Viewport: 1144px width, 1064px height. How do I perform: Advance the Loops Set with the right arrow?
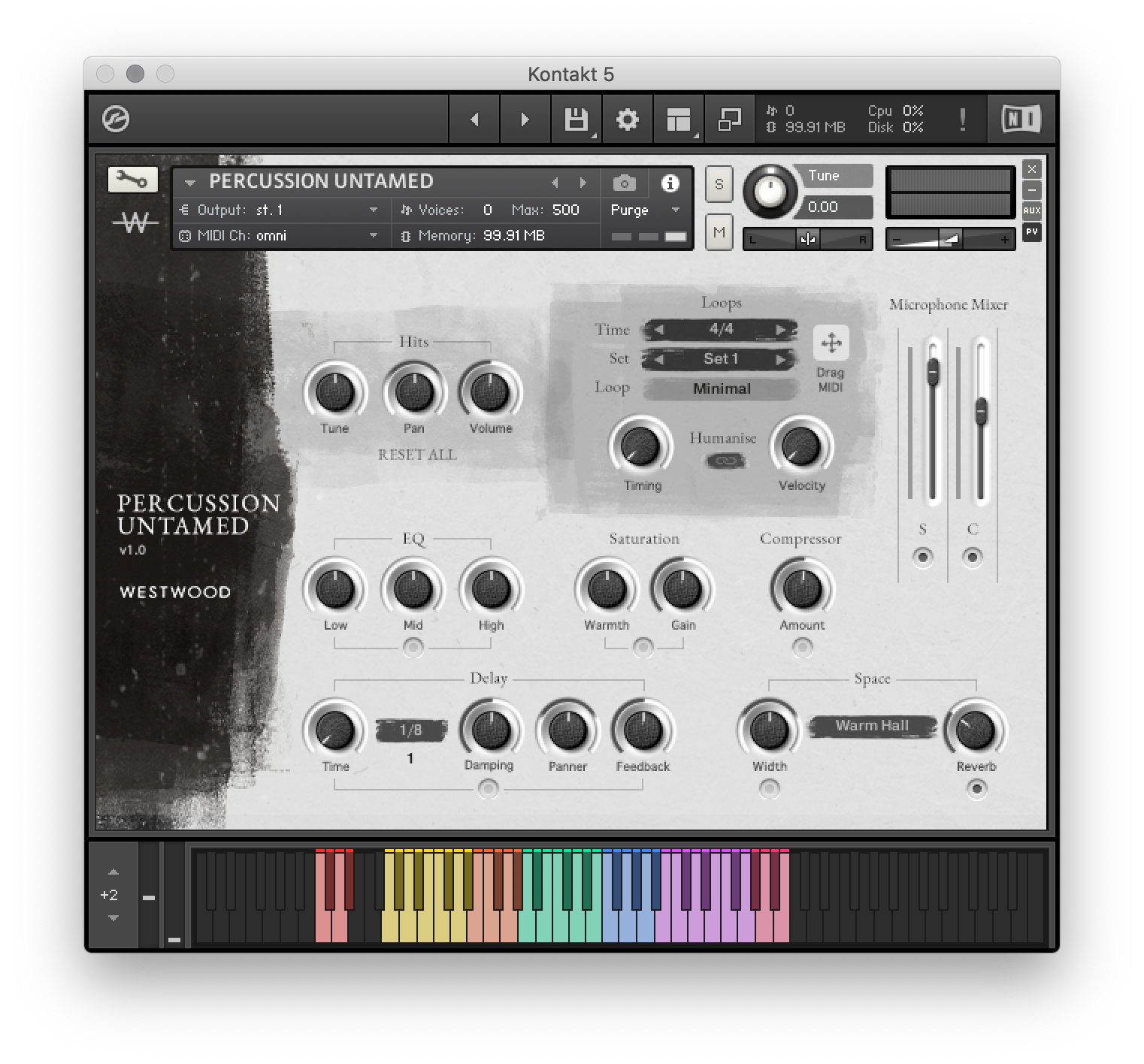click(782, 359)
